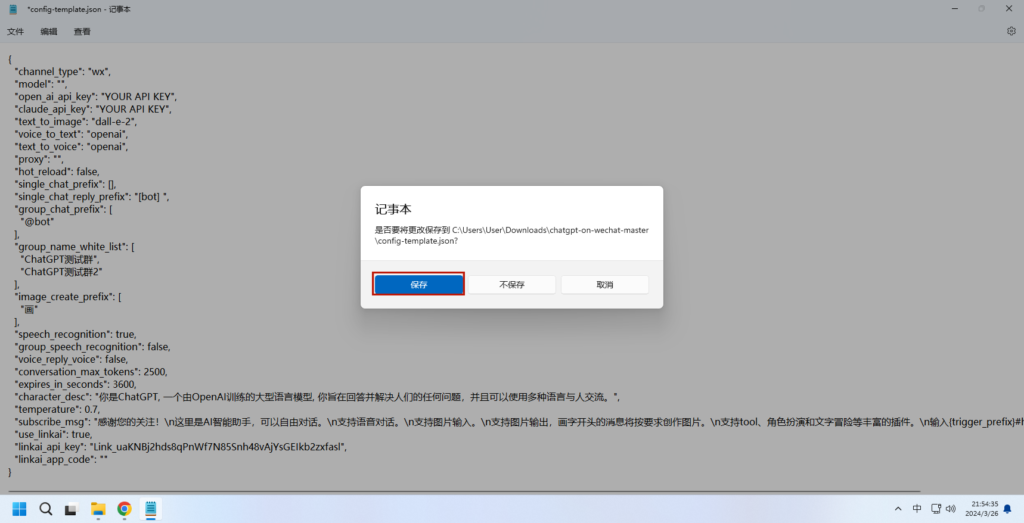1024x523 pixels.
Task: Click the "voice_to_text": "openai" line
Action: [71, 134]
